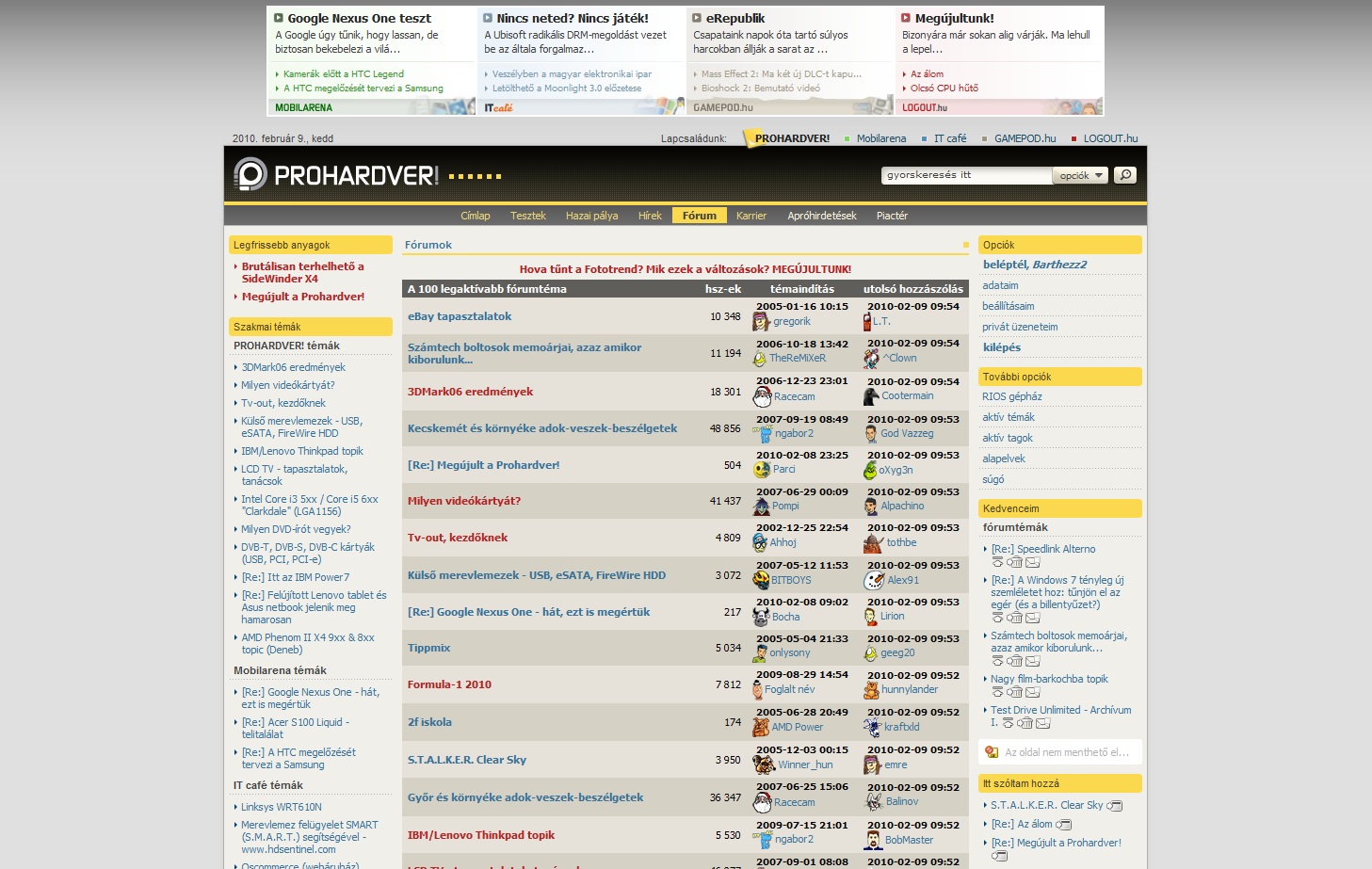The height and width of the screenshot is (869, 1372).
Task: Click ^Clown's clown avatar
Action: point(872,359)
